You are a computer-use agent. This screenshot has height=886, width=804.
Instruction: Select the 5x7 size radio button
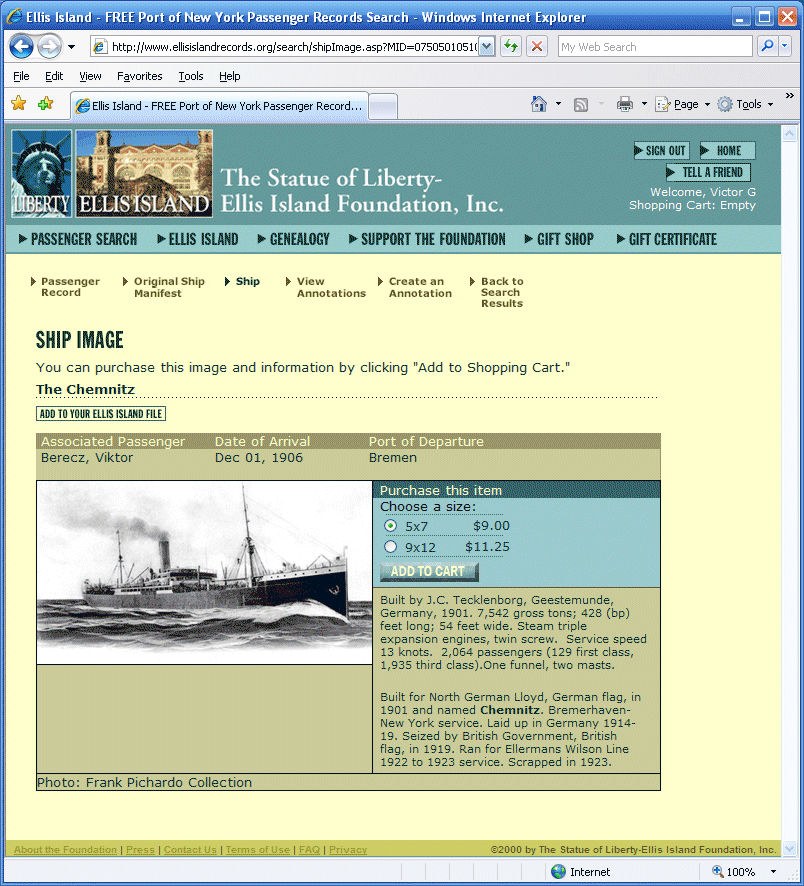click(x=390, y=526)
